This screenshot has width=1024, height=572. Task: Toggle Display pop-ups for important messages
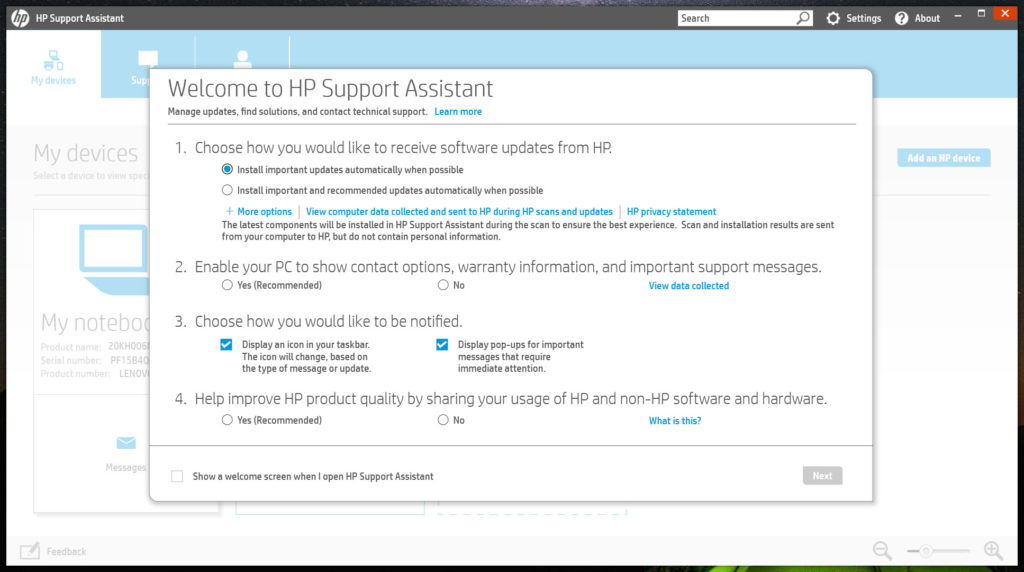pyautogui.click(x=442, y=344)
